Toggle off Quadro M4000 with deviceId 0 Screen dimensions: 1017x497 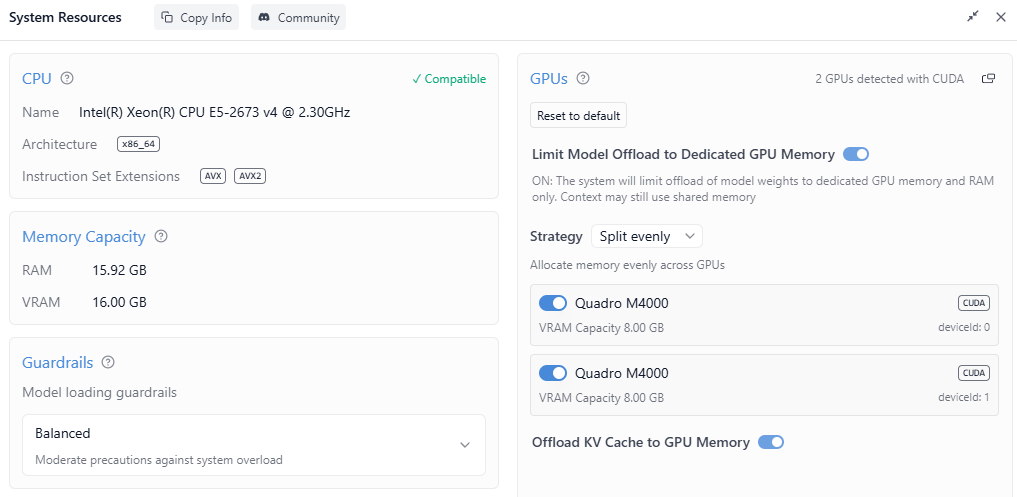pos(552,303)
